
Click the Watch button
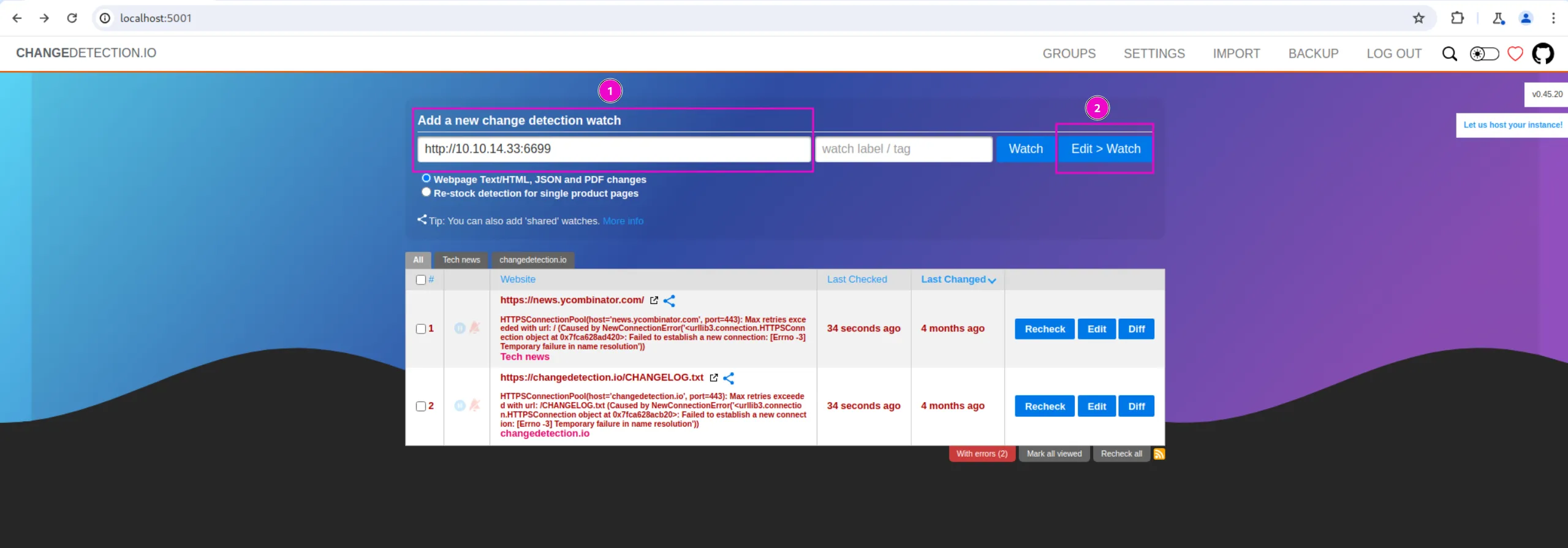(x=1025, y=149)
